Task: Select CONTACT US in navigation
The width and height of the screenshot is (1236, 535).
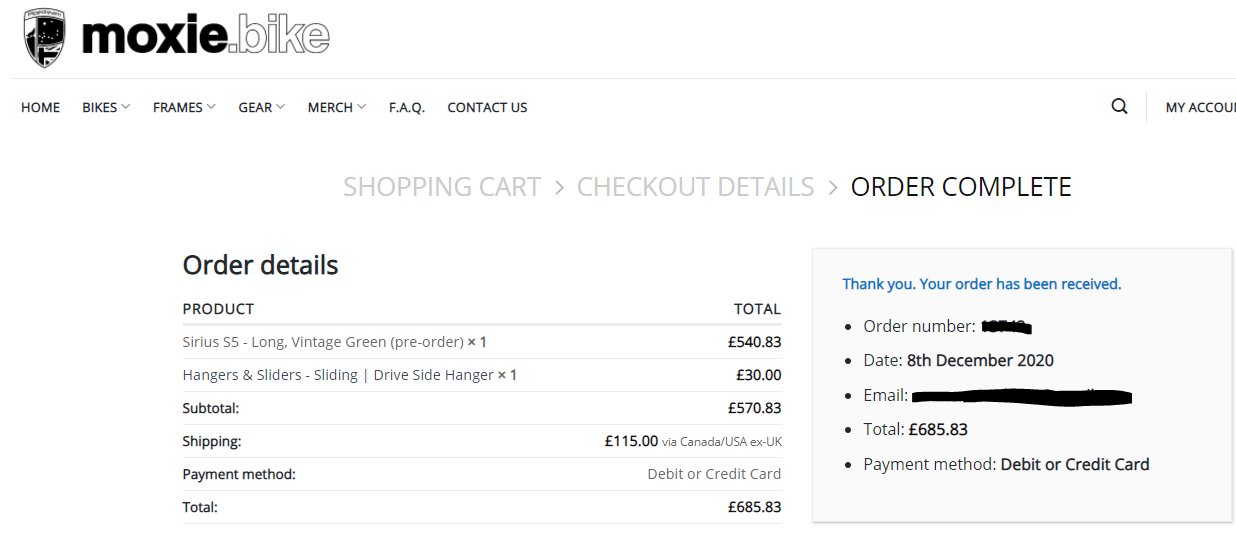Action: point(487,107)
